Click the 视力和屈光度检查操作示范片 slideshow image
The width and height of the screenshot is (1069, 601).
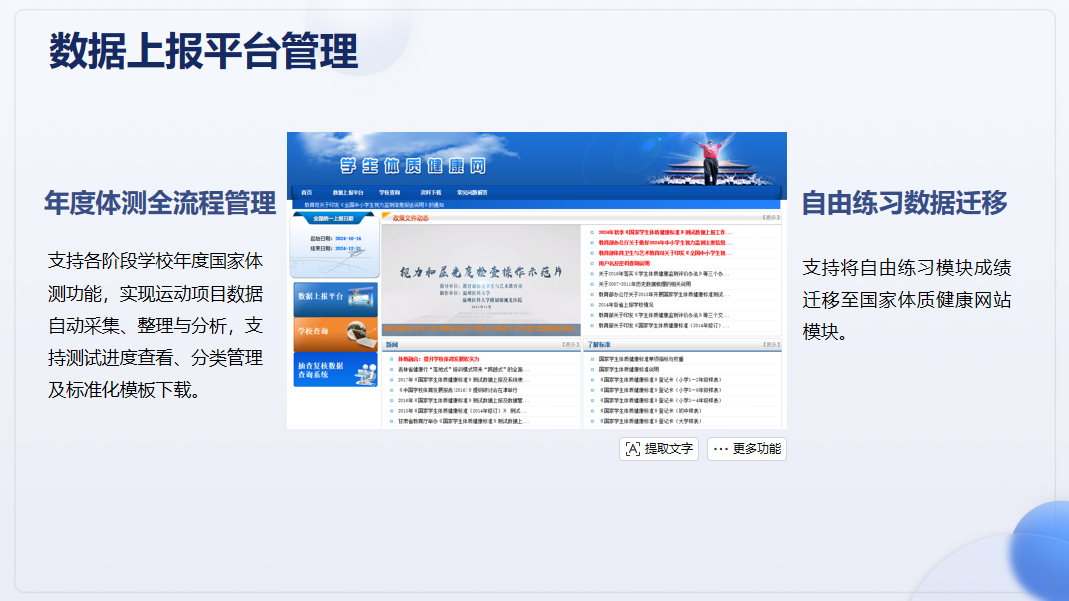481,275
